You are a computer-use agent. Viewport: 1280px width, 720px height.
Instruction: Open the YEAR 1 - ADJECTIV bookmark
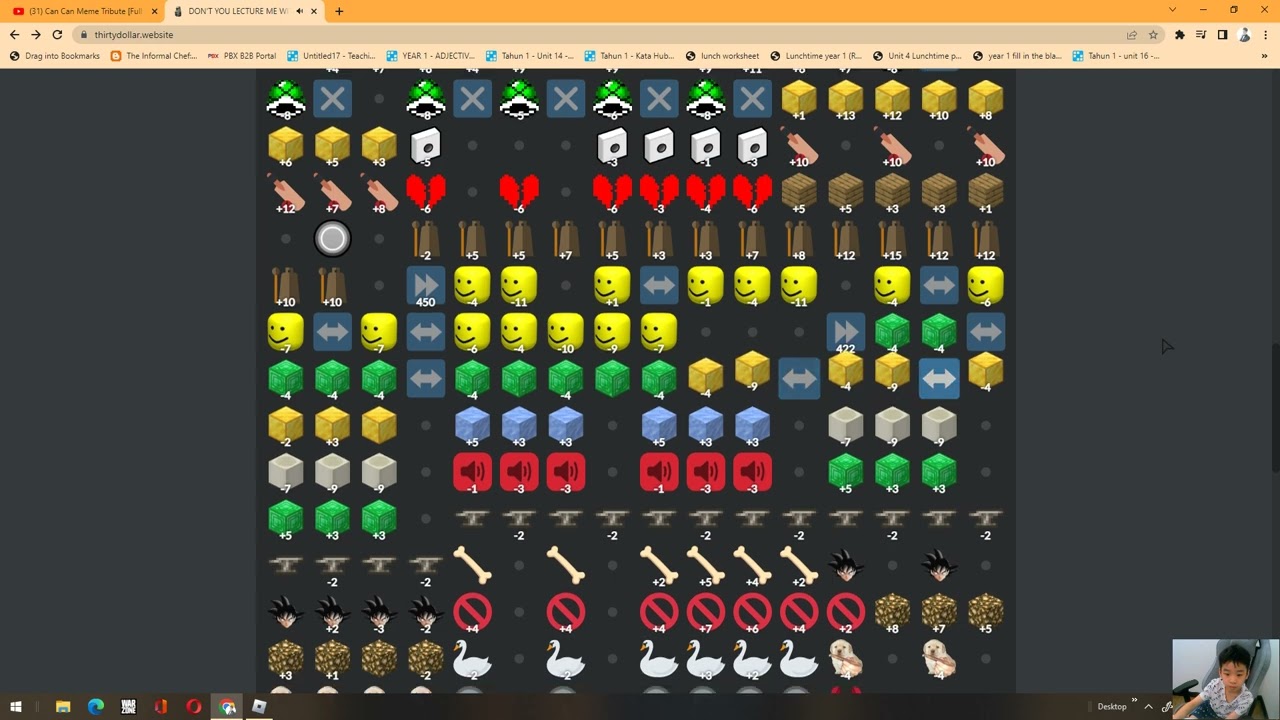click(430, 56)
